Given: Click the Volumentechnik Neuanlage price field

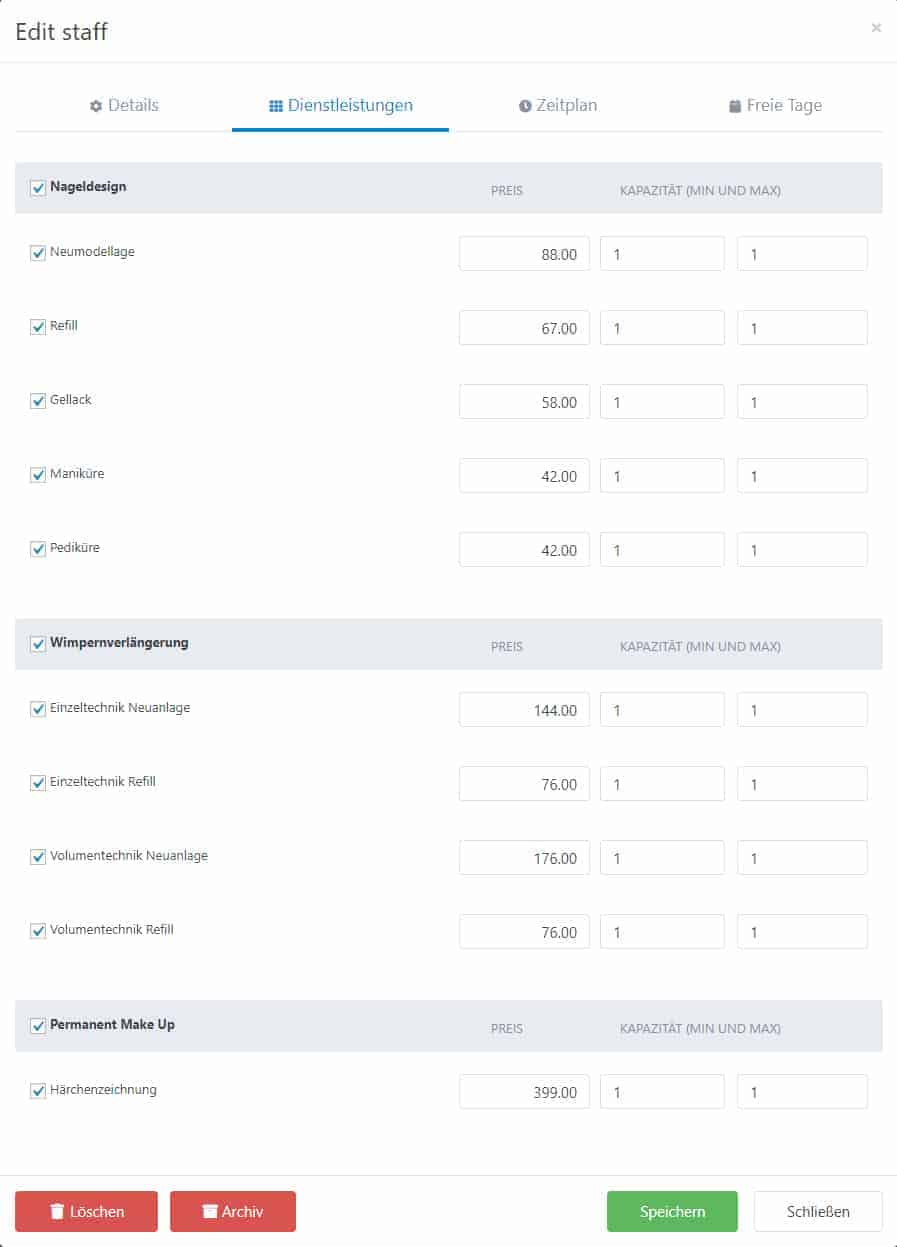Looking at the screenshot, I should point(524,858).
